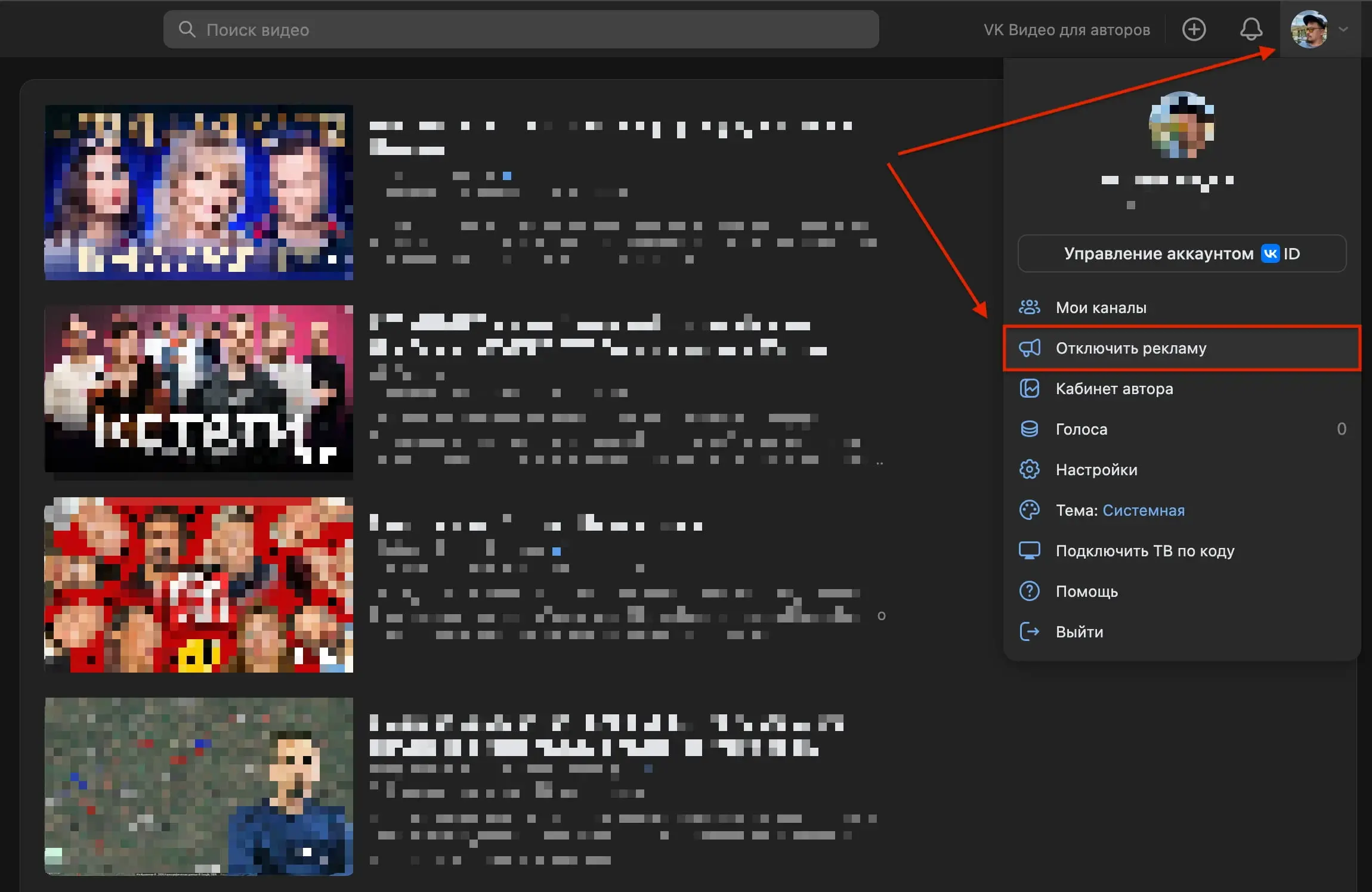Click the profile avatar in header
The image size is (1372, 892).
pos(1309,29)
